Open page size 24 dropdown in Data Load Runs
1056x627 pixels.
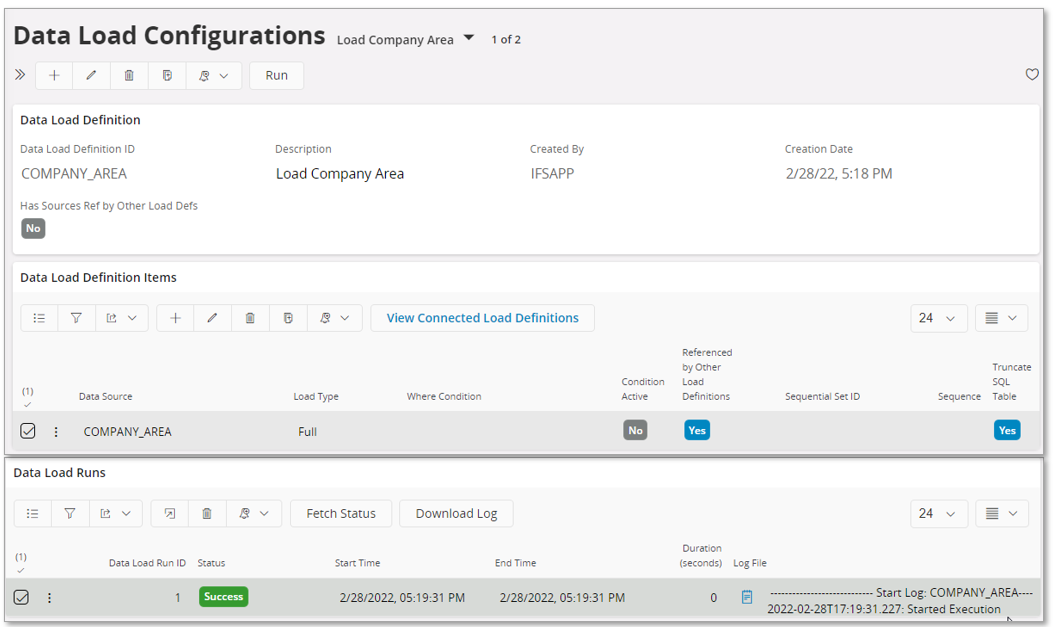(x=938, y=513)
